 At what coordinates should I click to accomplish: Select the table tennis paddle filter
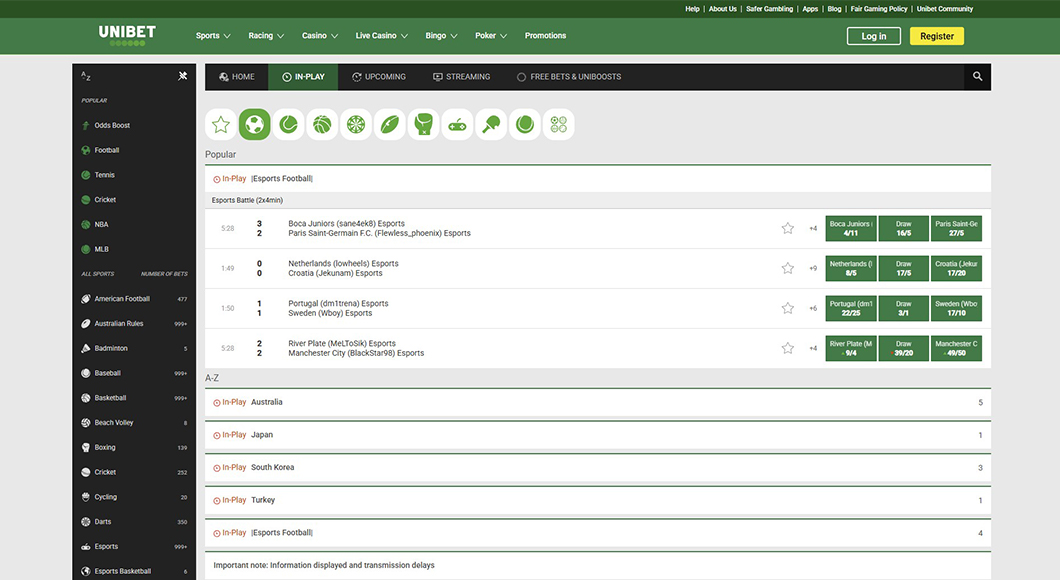pyautogui.click(x=491, y=124)
